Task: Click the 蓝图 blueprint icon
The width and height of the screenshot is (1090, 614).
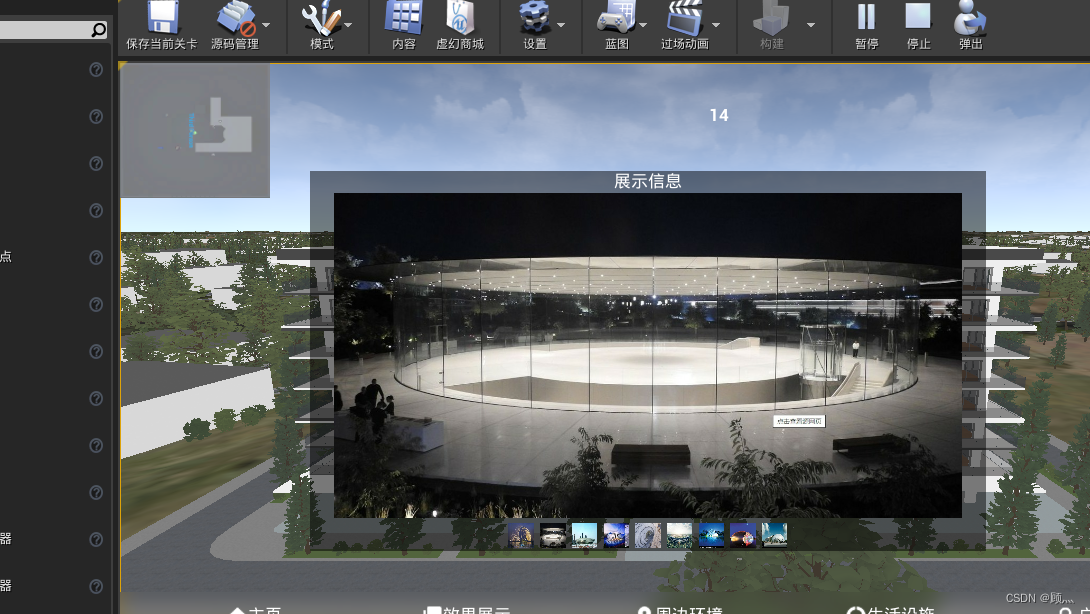Action: [x=617, y=18]
